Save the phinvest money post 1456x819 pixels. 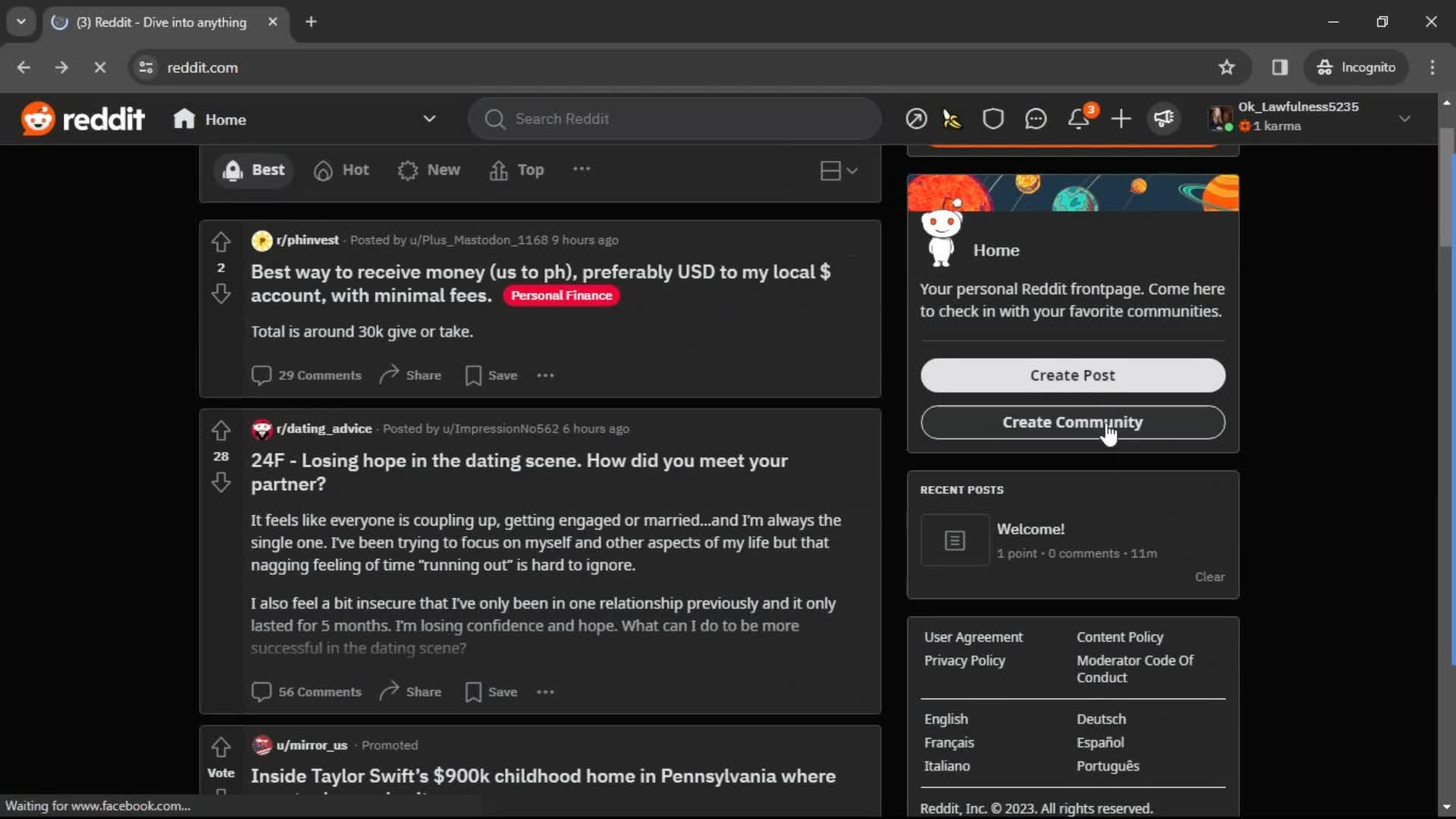click(x=491, y=375)
